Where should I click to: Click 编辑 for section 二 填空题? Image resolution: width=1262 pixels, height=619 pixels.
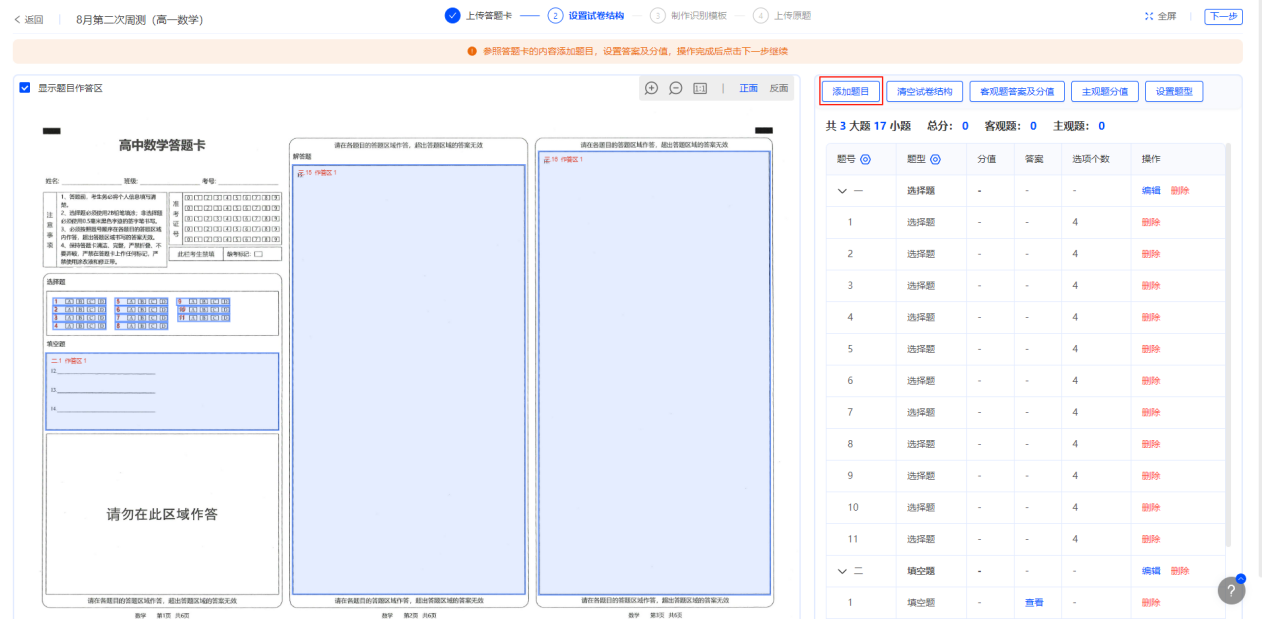click(x=1151, y=571)
